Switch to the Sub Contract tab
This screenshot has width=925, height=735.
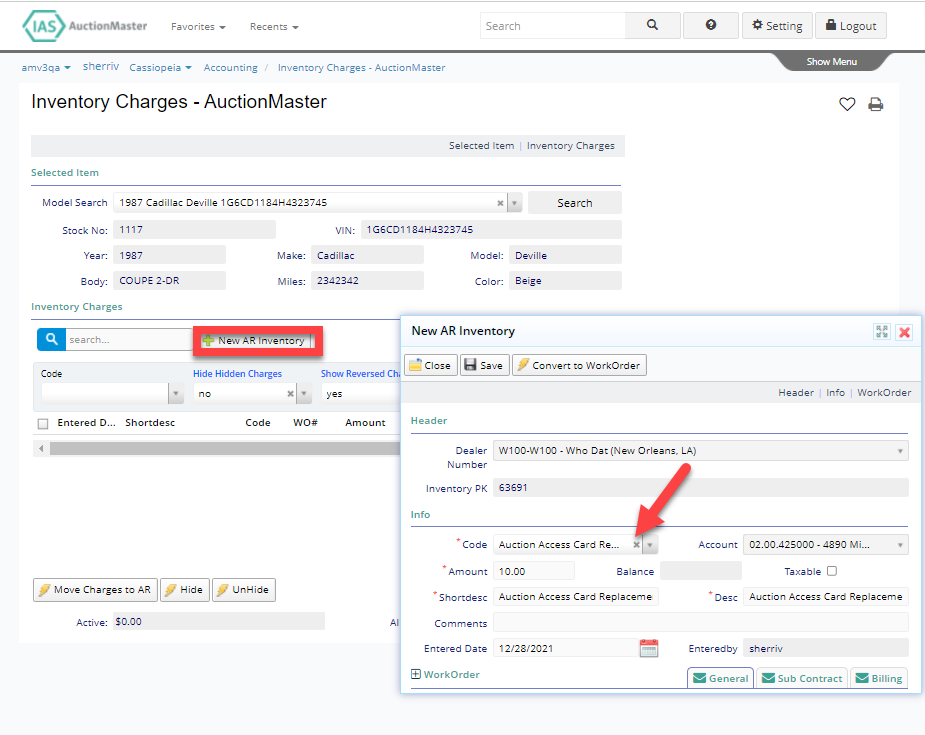point(802,678)
